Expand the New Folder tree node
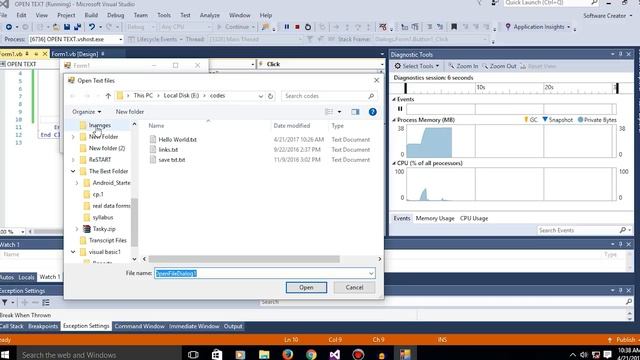This screenshot has height=360, width=640. (x=73, y=137)
